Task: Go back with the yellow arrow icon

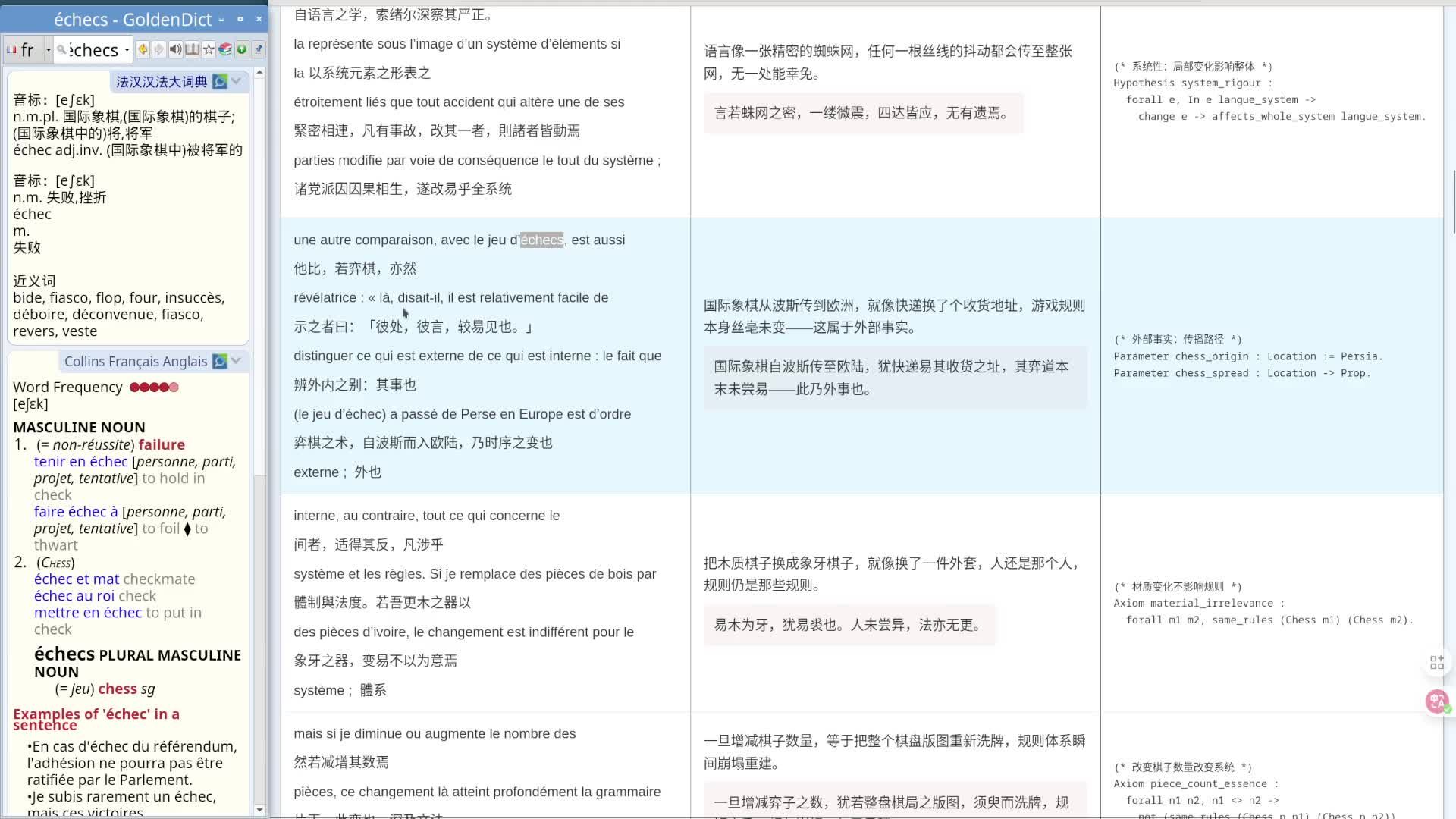Action: click(143, 49)
